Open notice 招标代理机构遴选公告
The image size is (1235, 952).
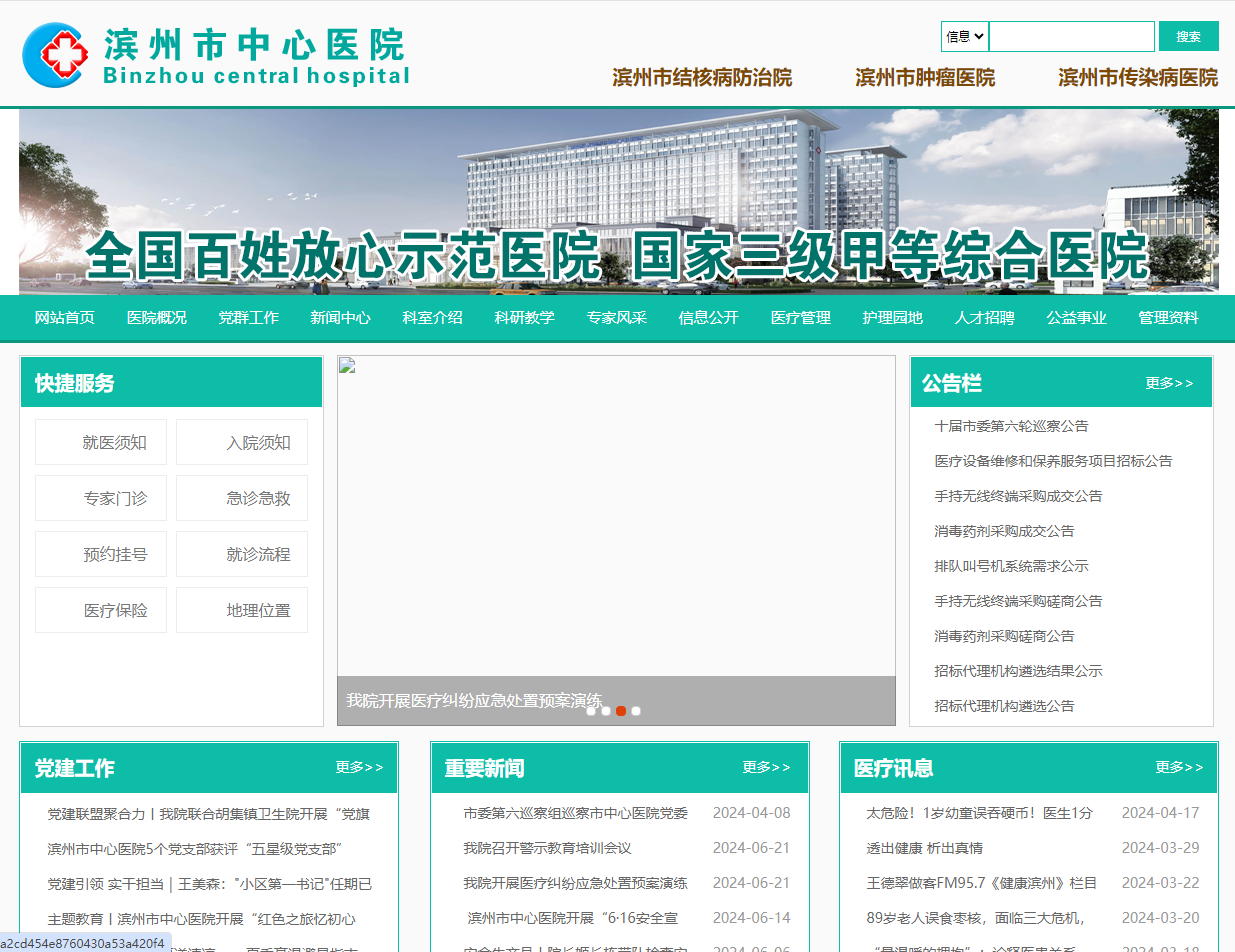tap(1004, 706)
